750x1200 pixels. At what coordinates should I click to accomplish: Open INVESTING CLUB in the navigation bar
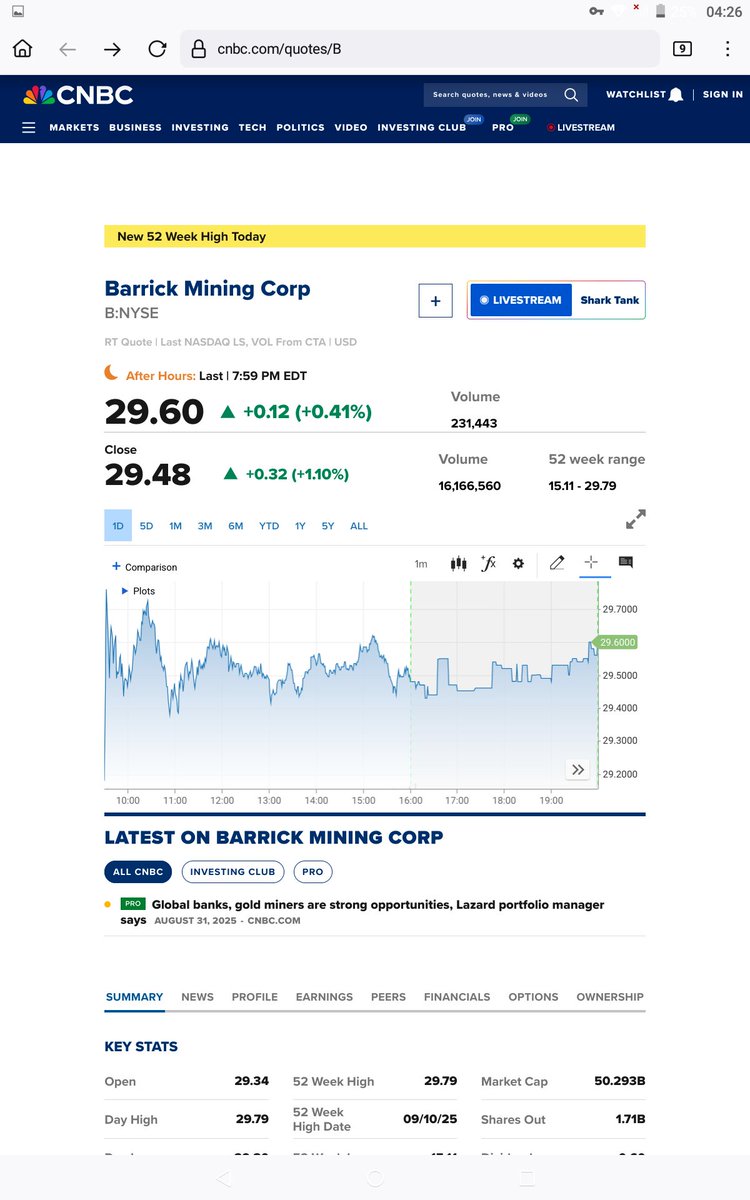[422, 128]
